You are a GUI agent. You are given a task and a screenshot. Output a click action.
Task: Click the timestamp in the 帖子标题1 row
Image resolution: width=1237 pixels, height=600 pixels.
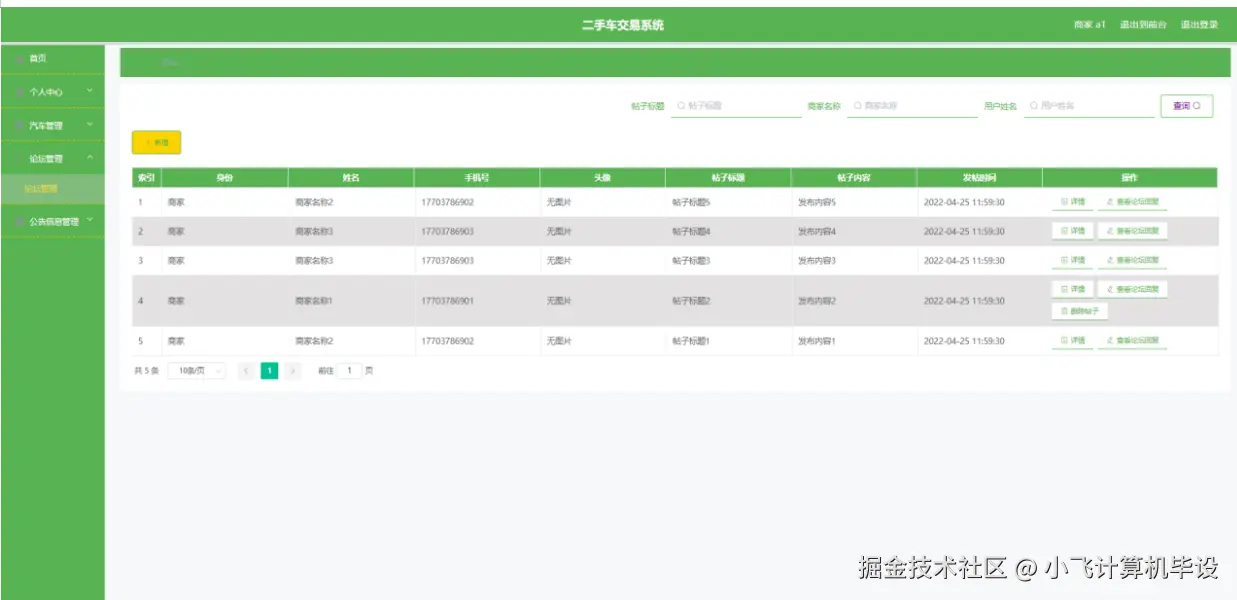point(964,341)
